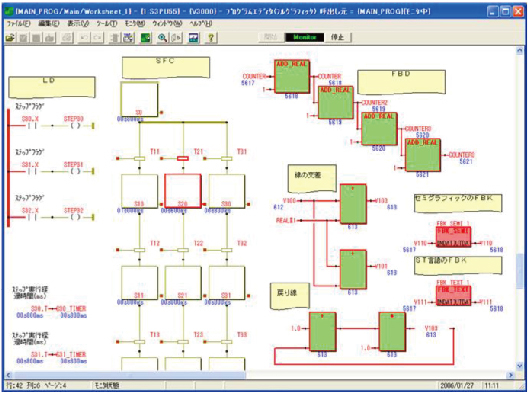The image size is (528, 394).
Task: Click the Redo toolbar icon
Action: tap(97, 37)
